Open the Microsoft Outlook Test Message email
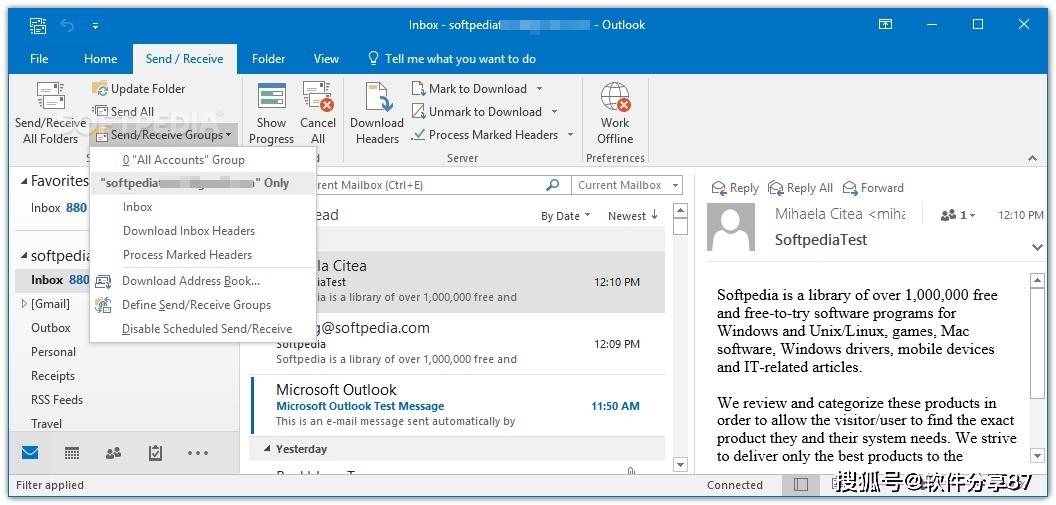Screen dimensions: 1056x505 click(457, 405)
